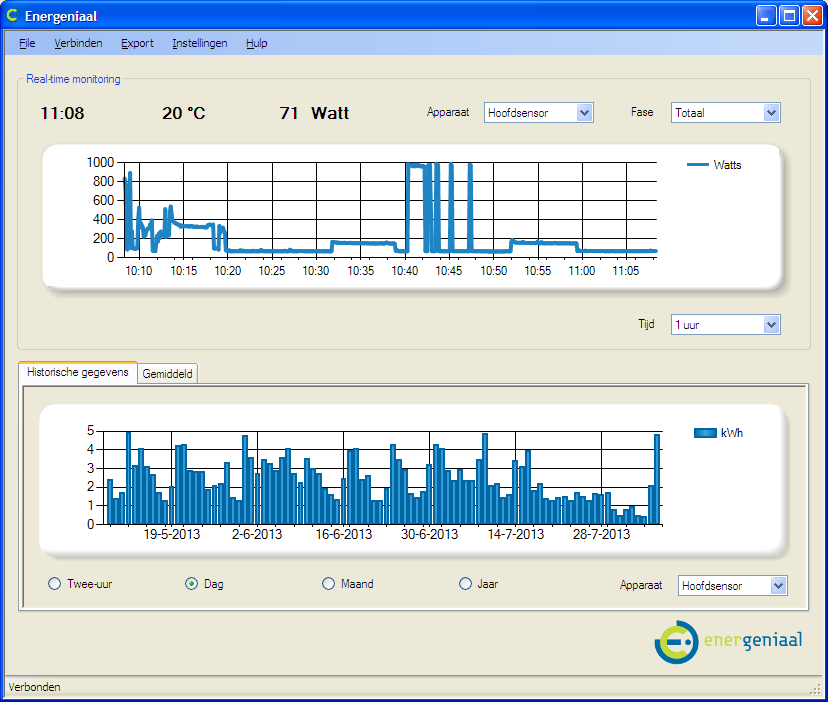Click the 10:40 axis label
The height and width of the screenshot is (702, 828).
tap(404, 271)
